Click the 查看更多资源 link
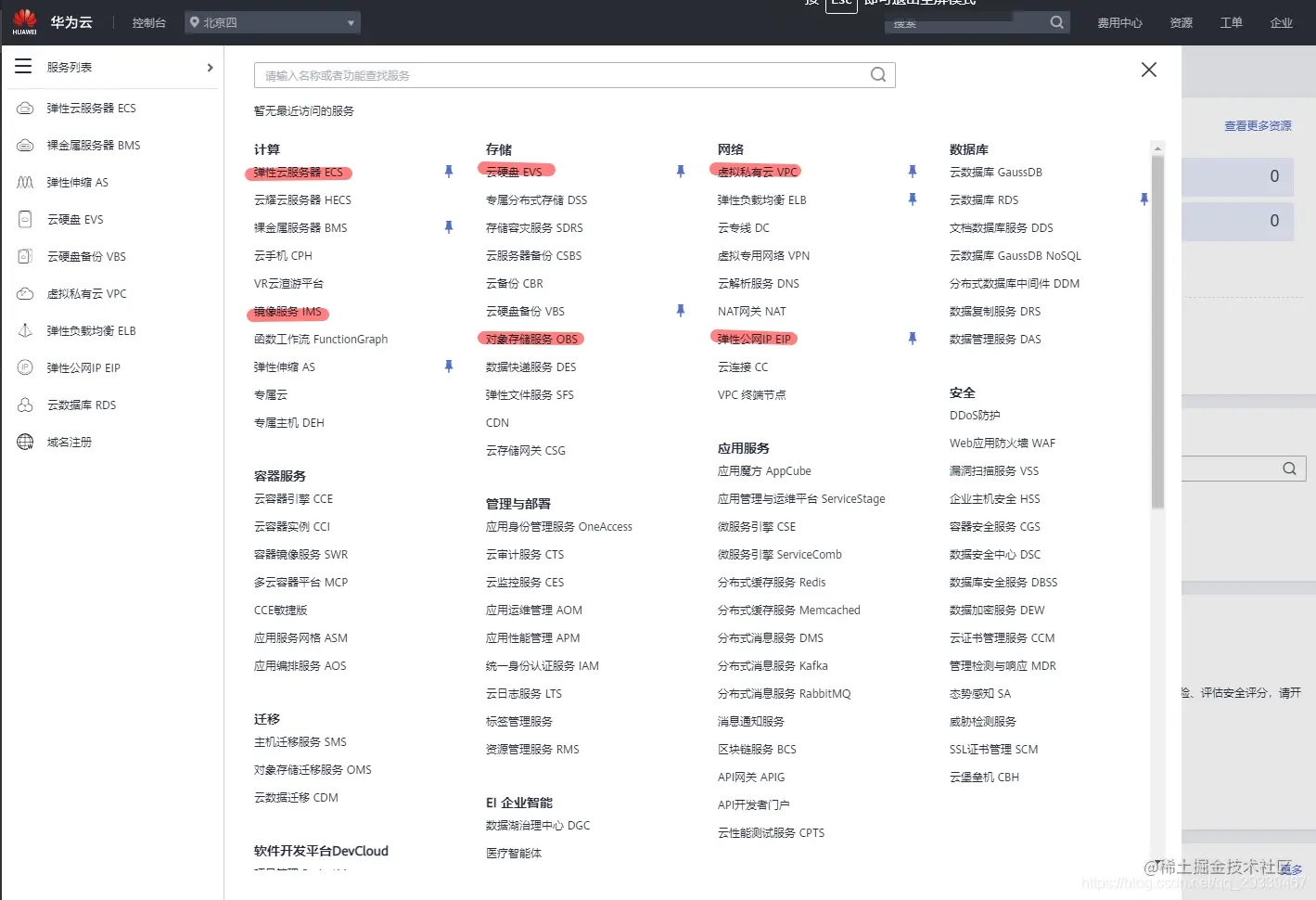The height and width of the screenshot is (900, 1316). [1257, 127]
